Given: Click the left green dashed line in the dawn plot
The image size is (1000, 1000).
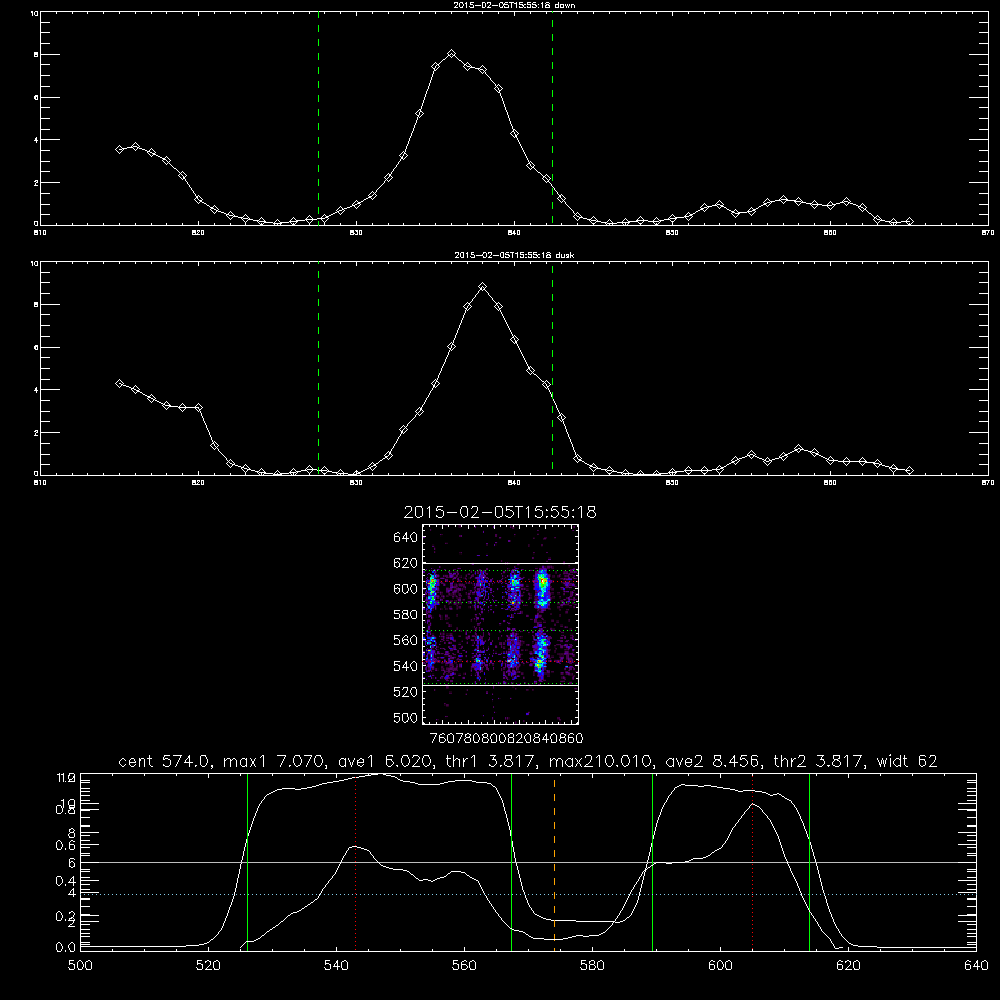Looking at the screenshot, I should click(318, 119).
